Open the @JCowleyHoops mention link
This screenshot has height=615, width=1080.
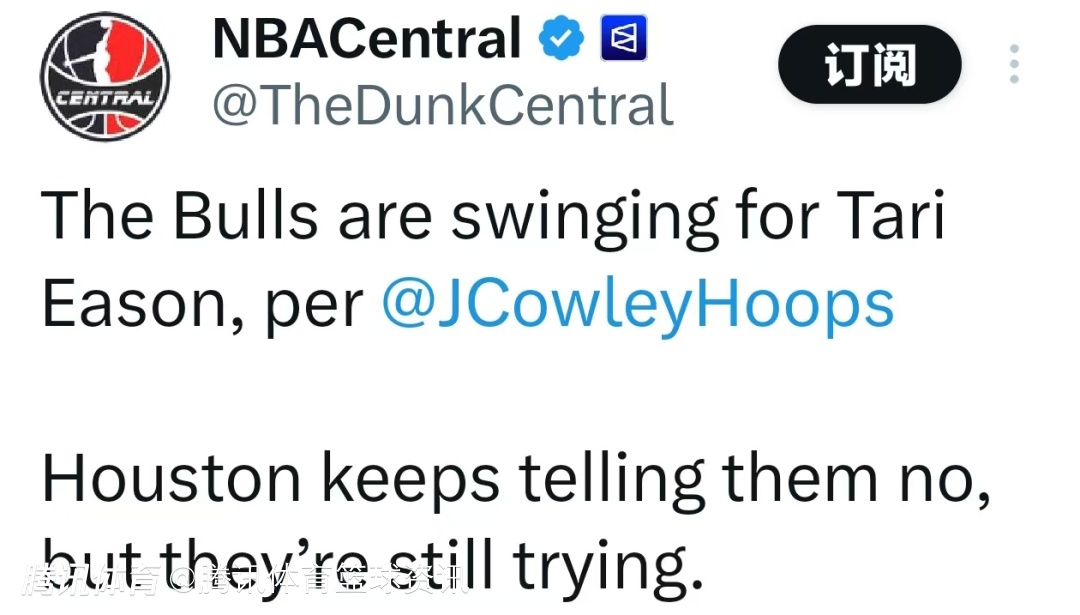(x=638, y=305)
